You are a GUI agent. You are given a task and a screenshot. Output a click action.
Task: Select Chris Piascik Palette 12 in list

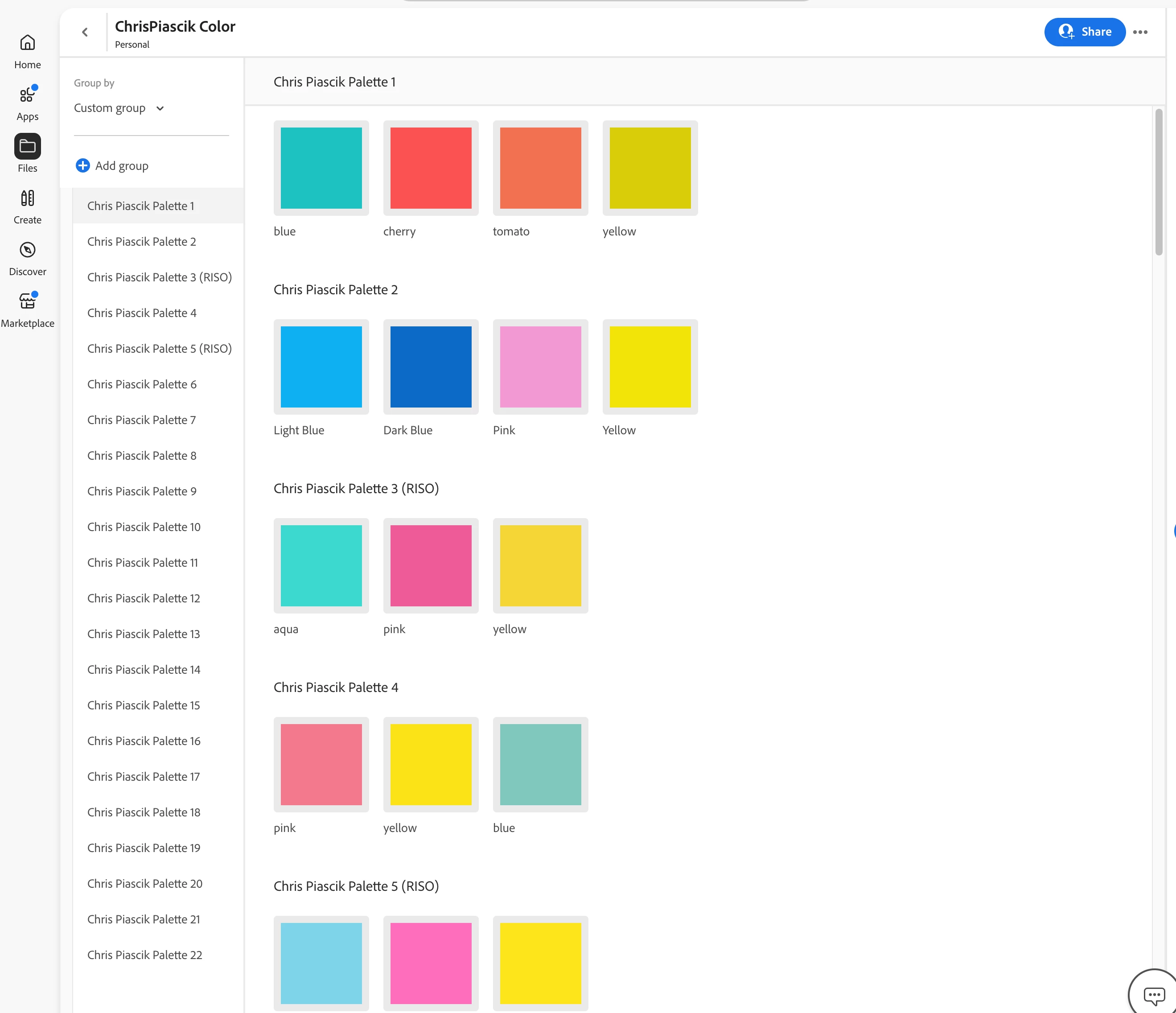click(x=144, y=598)
